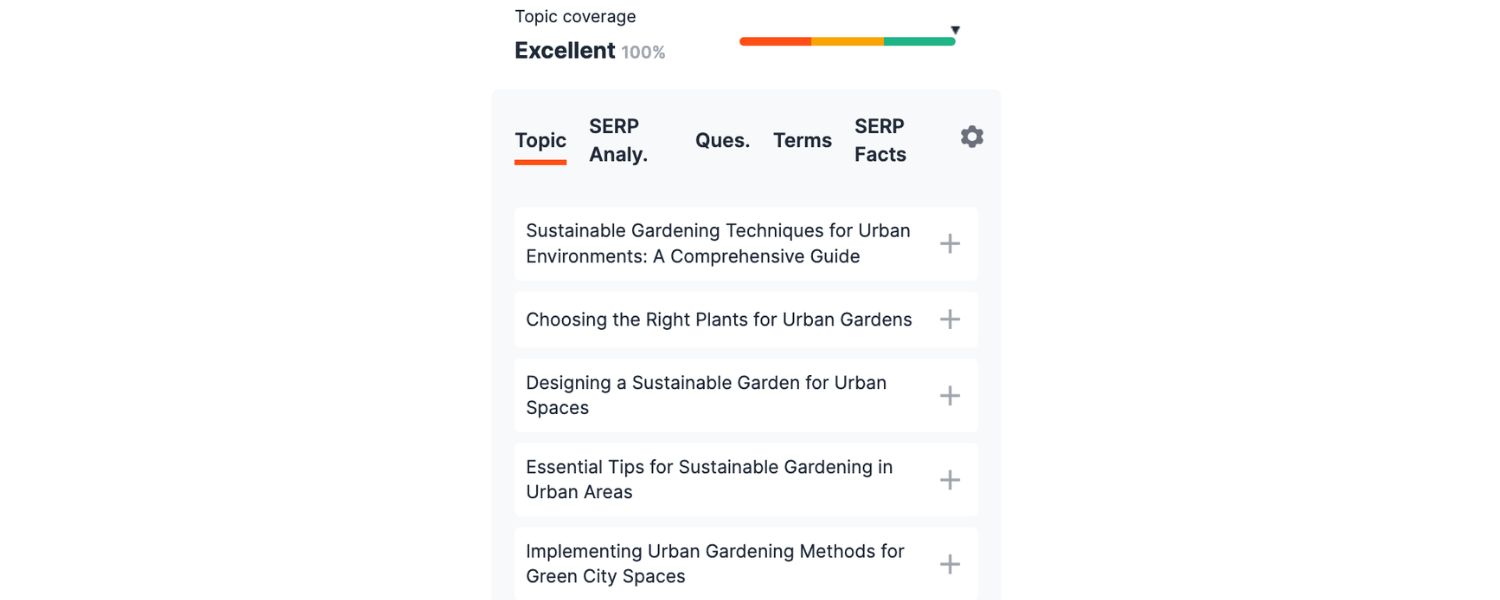Click the orange segment of coverage bar
This screenshot has width=1500, height=600.
(847, 42)
